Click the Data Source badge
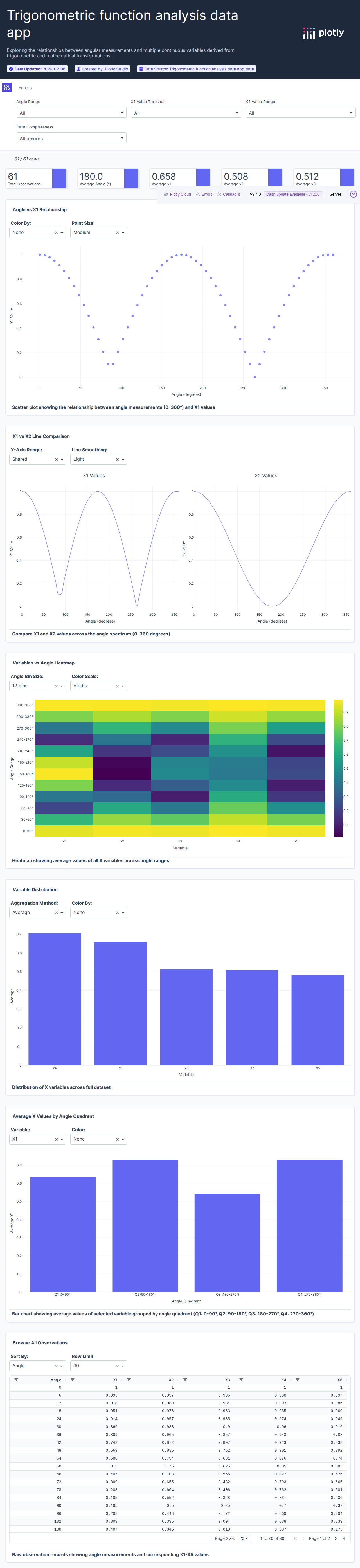Viewport: 360px width, 1568px height. tap(196, 69)
